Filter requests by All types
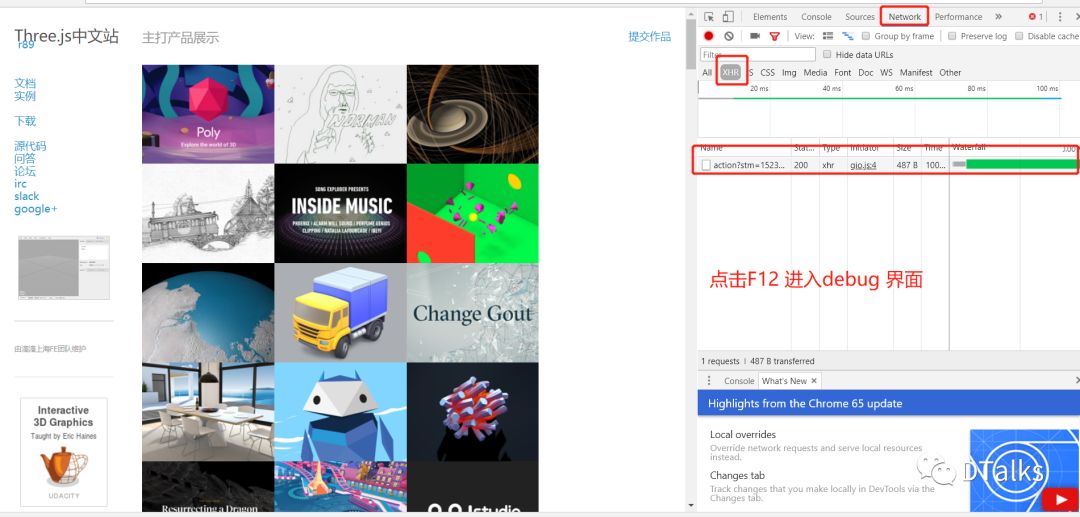Viewport: 1080px width, 517px height. click(x=707, y=72)
